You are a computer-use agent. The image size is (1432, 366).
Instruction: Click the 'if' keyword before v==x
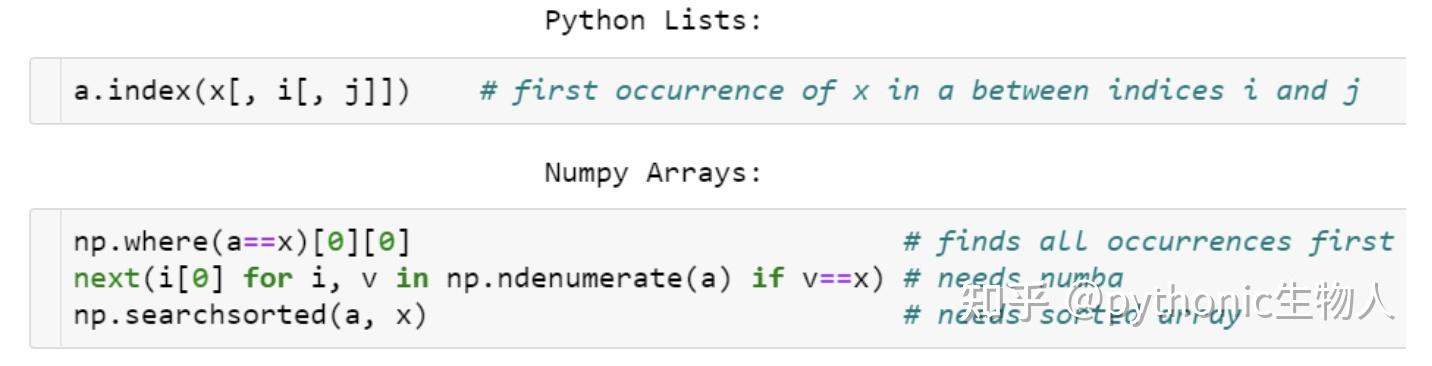coord(767,278)
